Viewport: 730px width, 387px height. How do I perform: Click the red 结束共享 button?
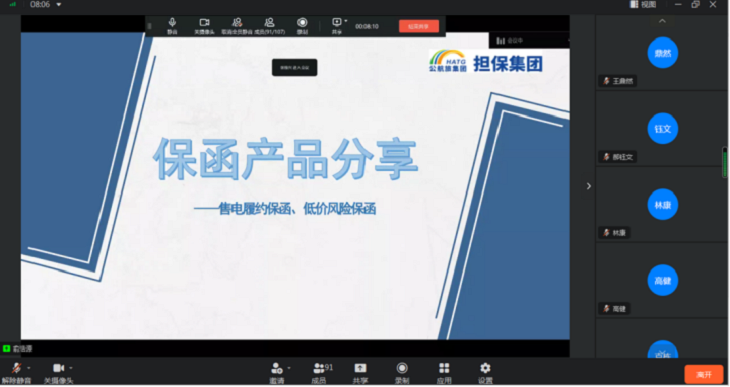(x=419, y=27)
